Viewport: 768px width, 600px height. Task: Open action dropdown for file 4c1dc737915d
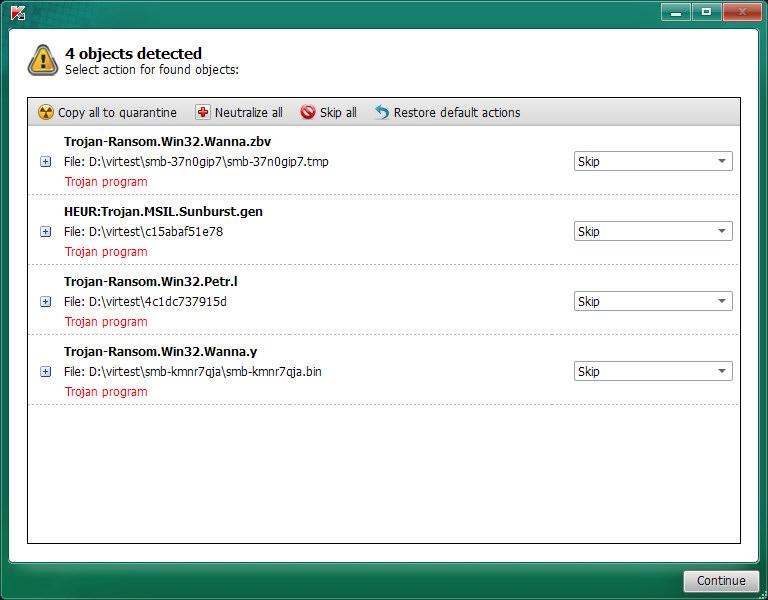pos(653,301)
